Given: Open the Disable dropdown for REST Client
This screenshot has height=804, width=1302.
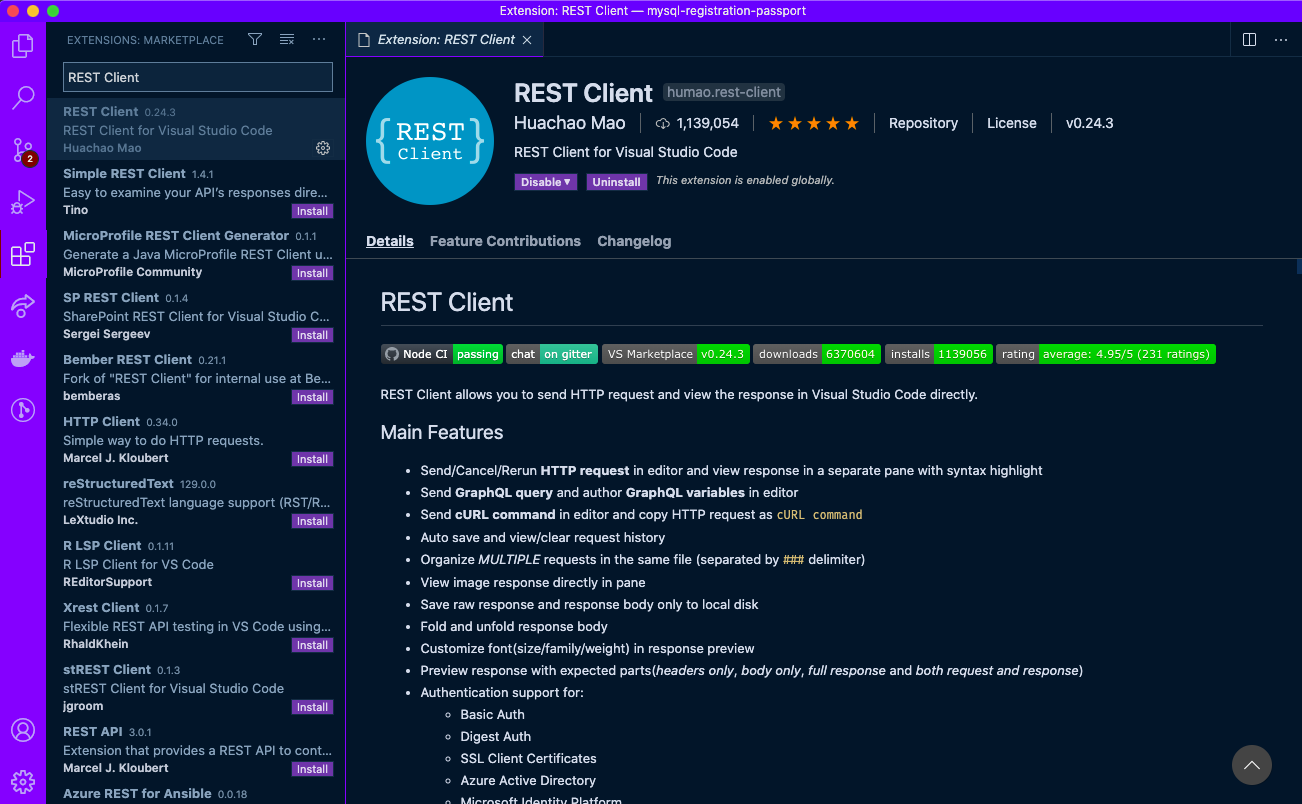Looking at the screenshot, I should click(x=545, y=181).
